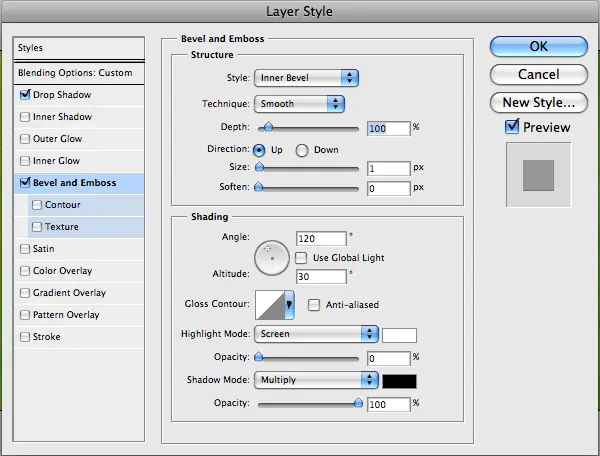Click the Depth value input field
Screen dimensions: 600x456
(x=388, y=128)
